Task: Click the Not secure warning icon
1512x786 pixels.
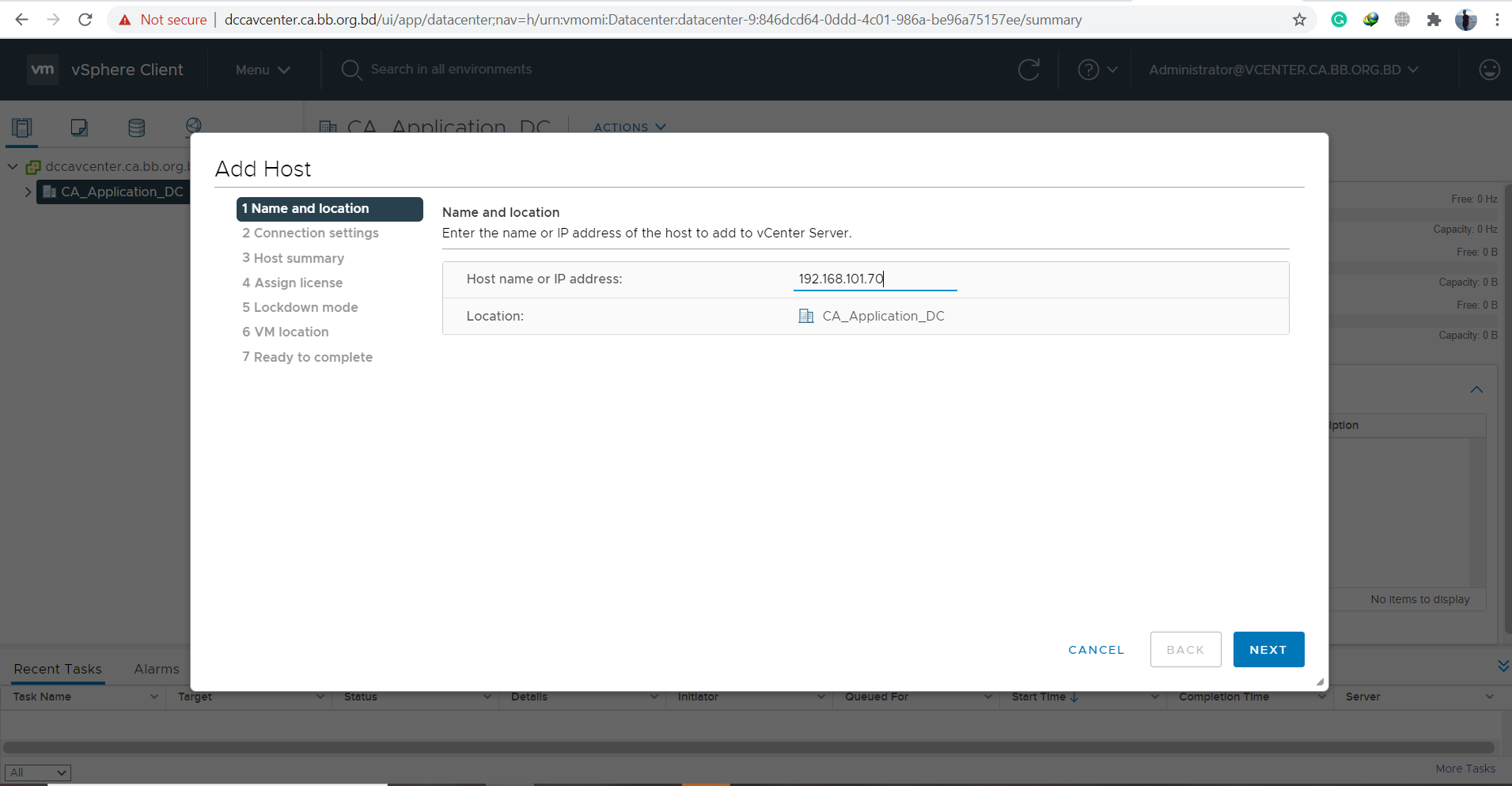Action: click(x=125, y=20)
